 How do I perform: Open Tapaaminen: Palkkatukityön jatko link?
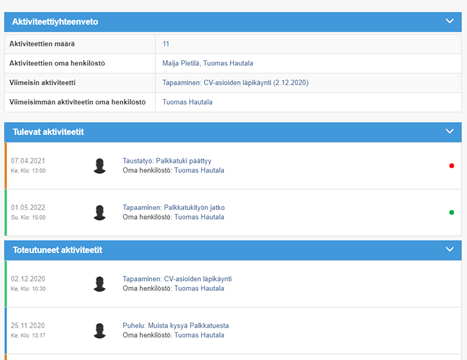174,207
